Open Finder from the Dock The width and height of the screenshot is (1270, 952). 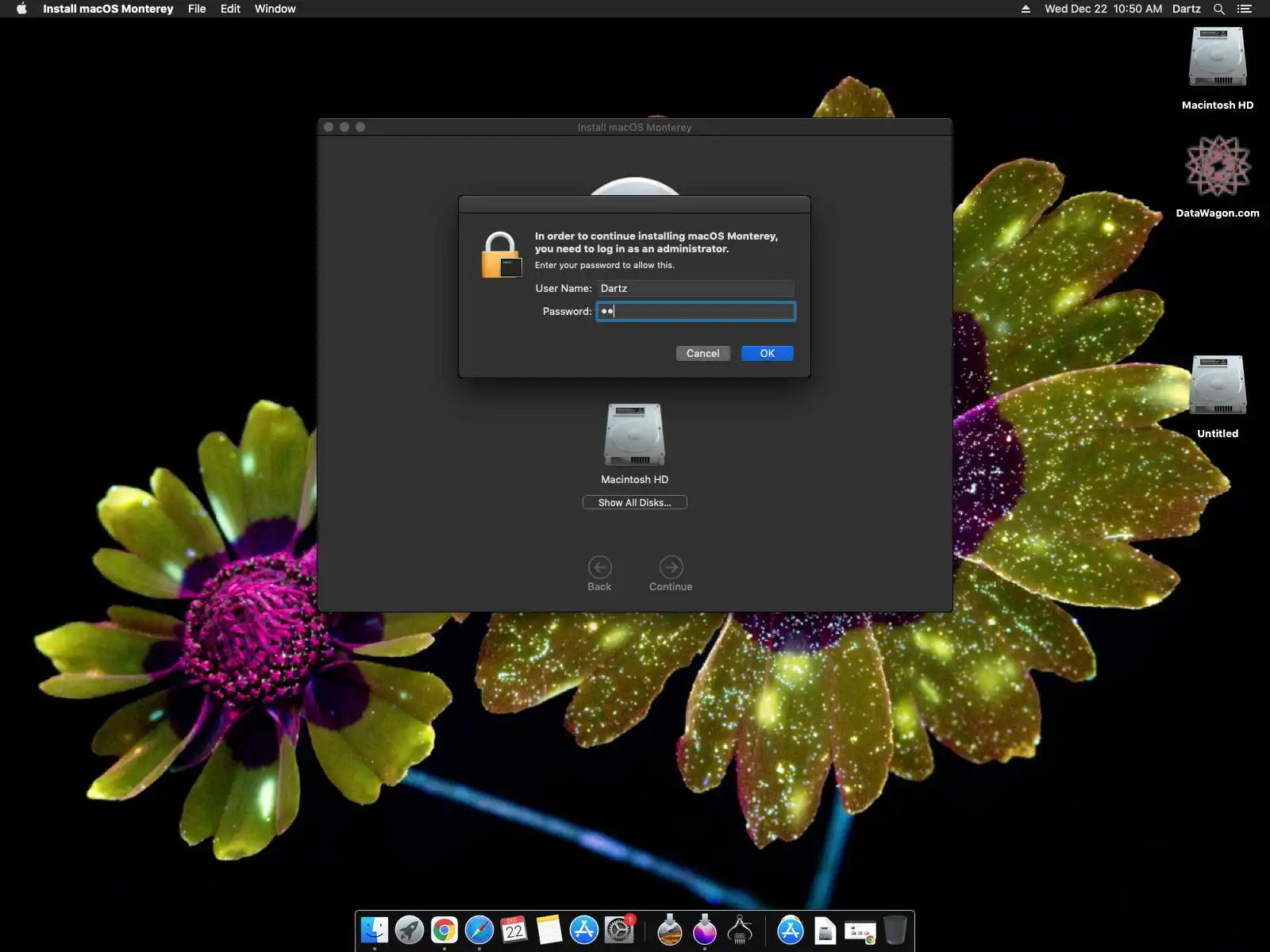point(375,930)
